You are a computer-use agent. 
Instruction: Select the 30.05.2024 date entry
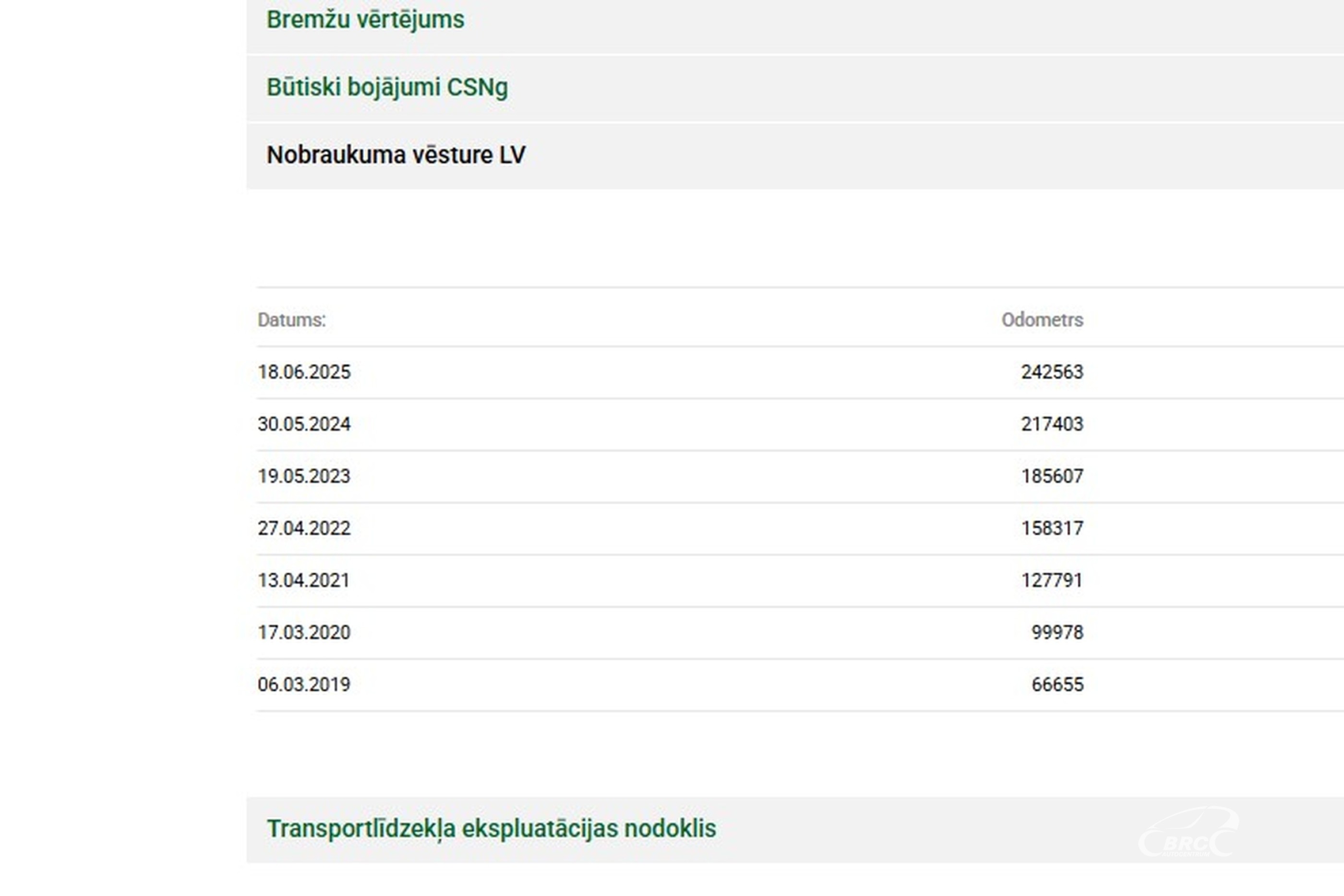[304, 424]
